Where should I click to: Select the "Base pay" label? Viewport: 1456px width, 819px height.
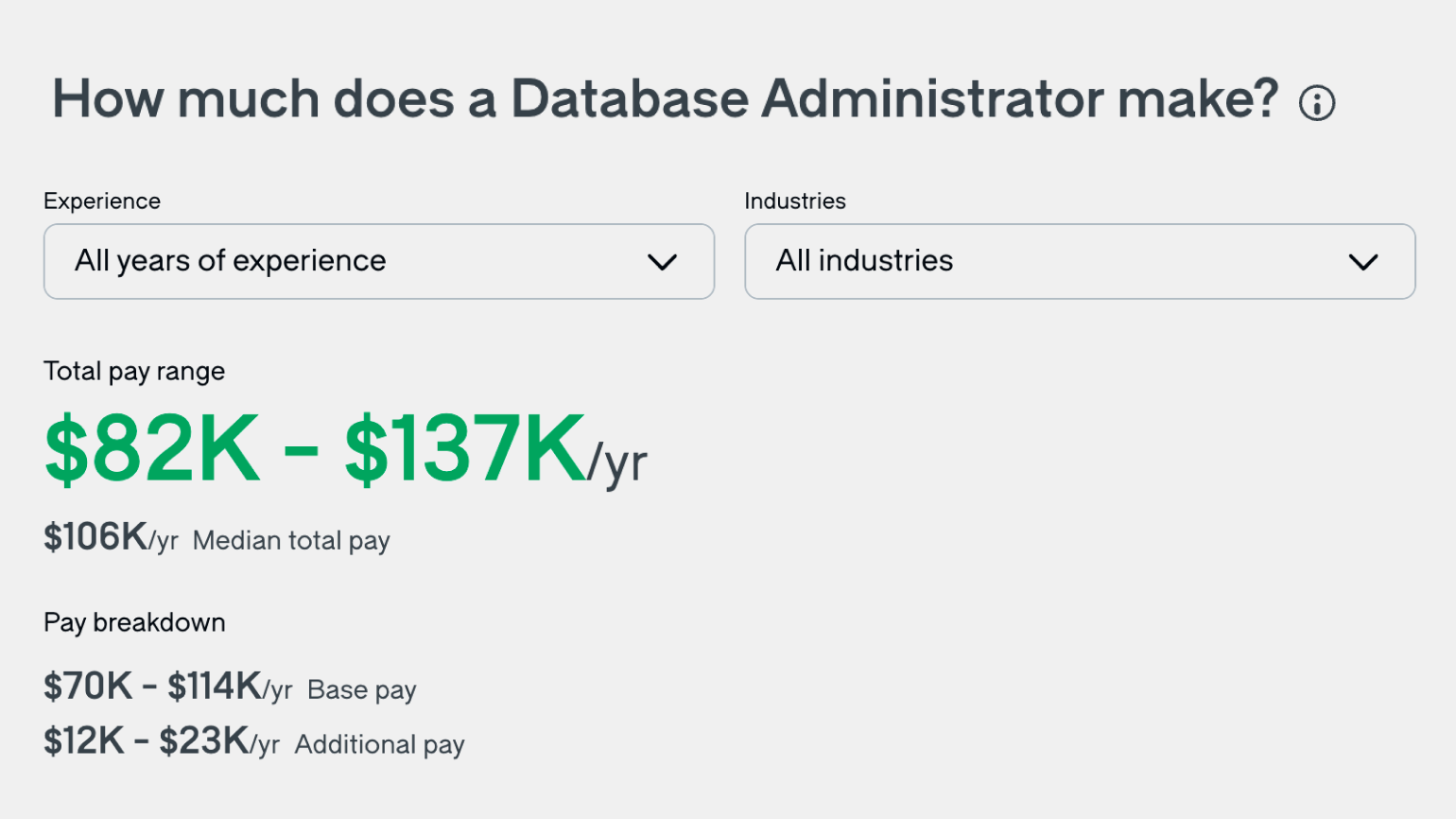coord(361,690)
